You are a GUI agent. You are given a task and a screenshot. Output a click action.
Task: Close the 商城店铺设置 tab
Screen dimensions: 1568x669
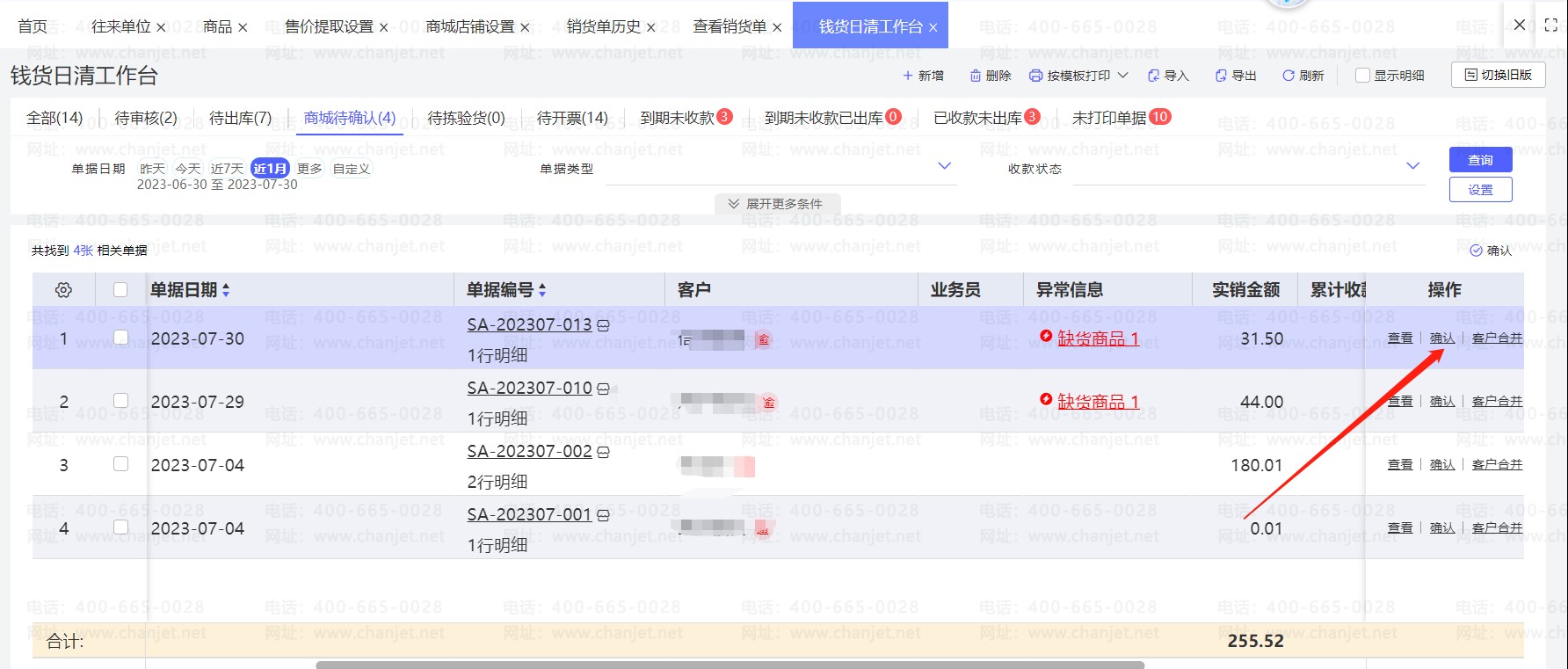coord(525,28)
